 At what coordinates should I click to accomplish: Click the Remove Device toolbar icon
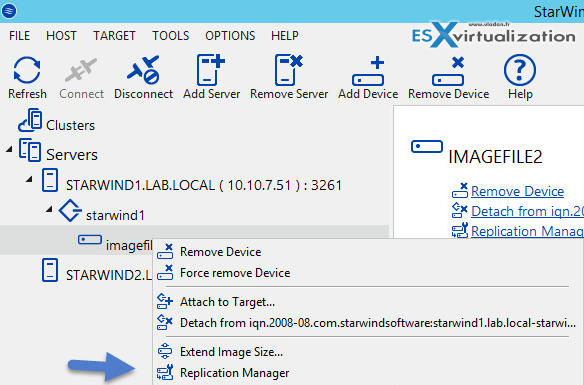point(448,71)
